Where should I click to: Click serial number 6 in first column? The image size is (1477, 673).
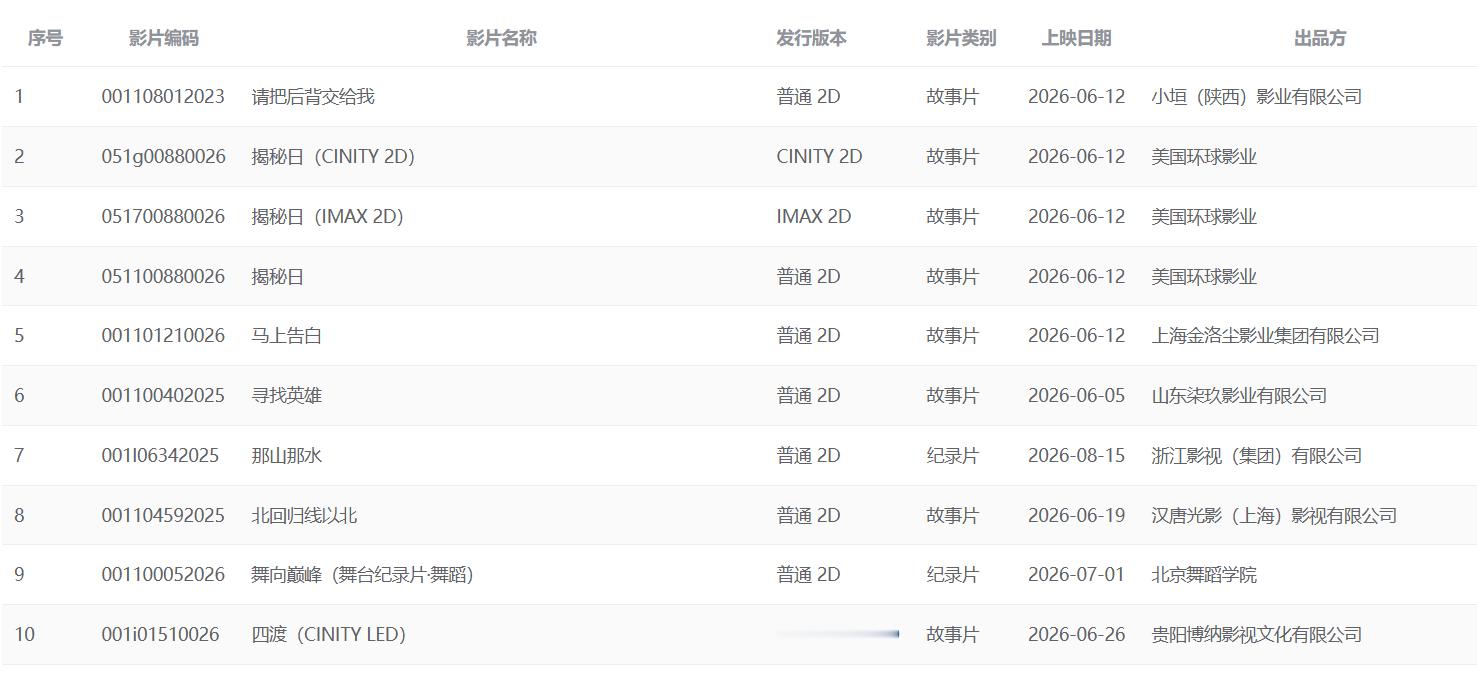point(19,396)
